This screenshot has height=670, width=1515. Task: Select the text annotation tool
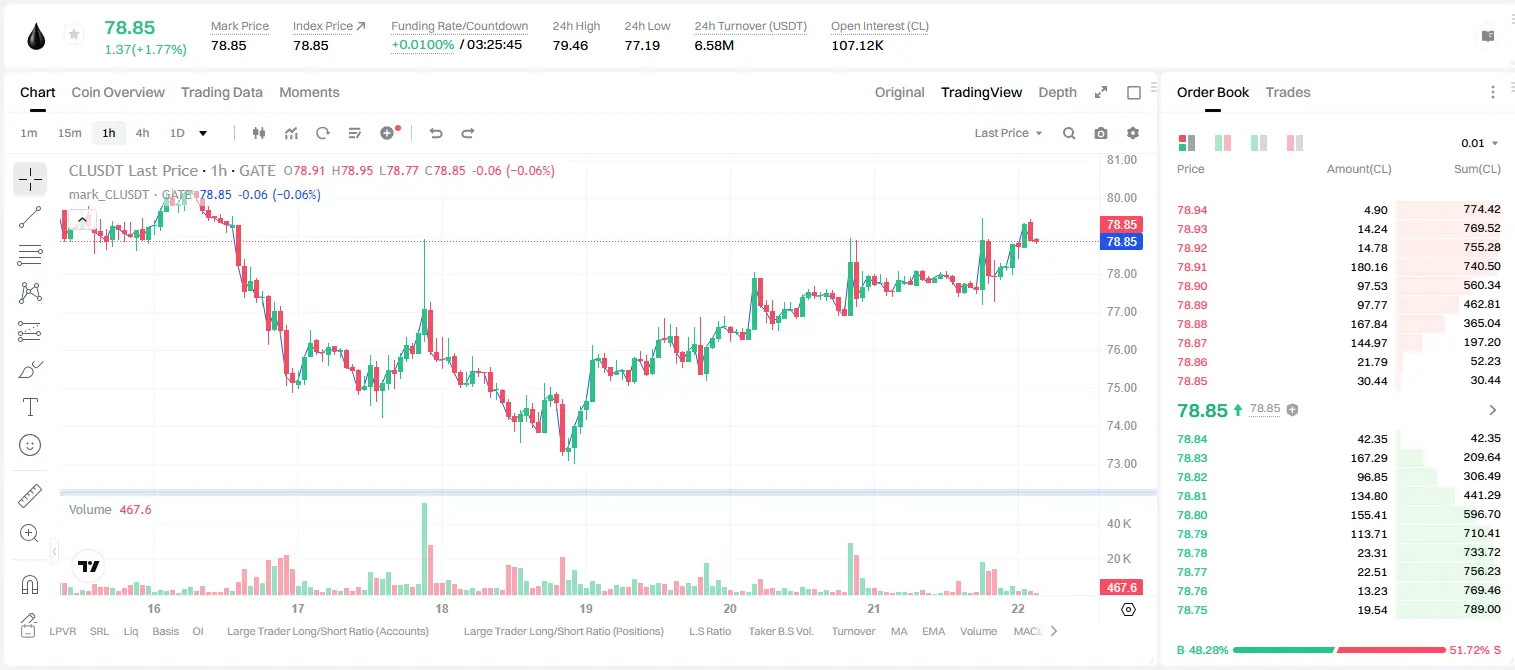click(x=30, y=407)
